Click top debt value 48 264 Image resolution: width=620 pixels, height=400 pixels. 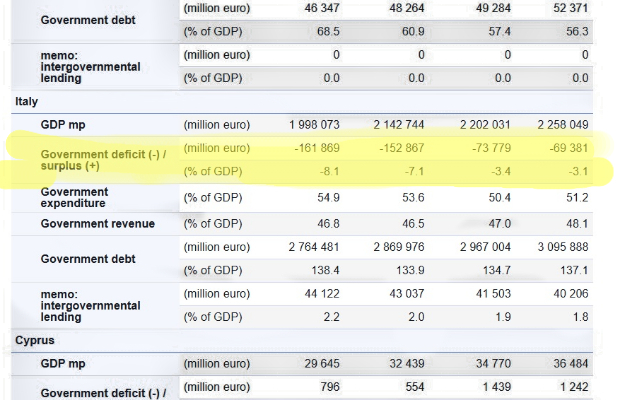click(x=407, y=8)
